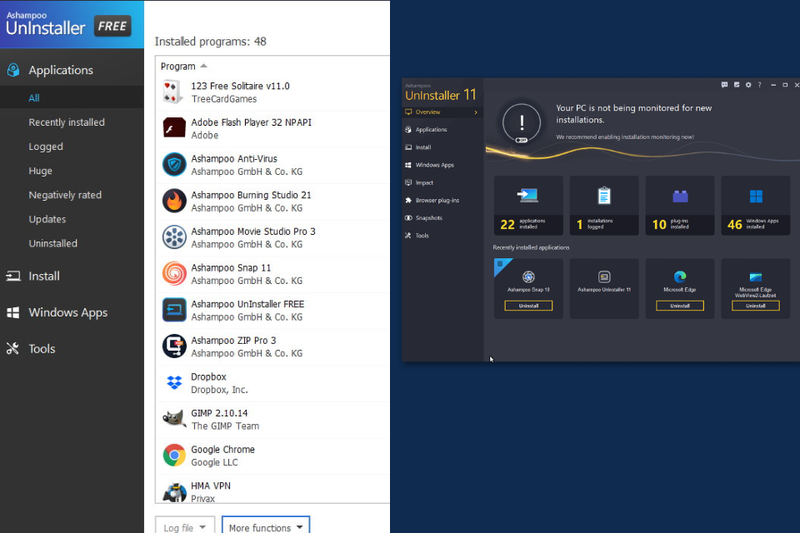Screen dimensions: 800x533
Task: Click the Install icon in UnInstaller FREE sidebar
Action: click(13, 276)
